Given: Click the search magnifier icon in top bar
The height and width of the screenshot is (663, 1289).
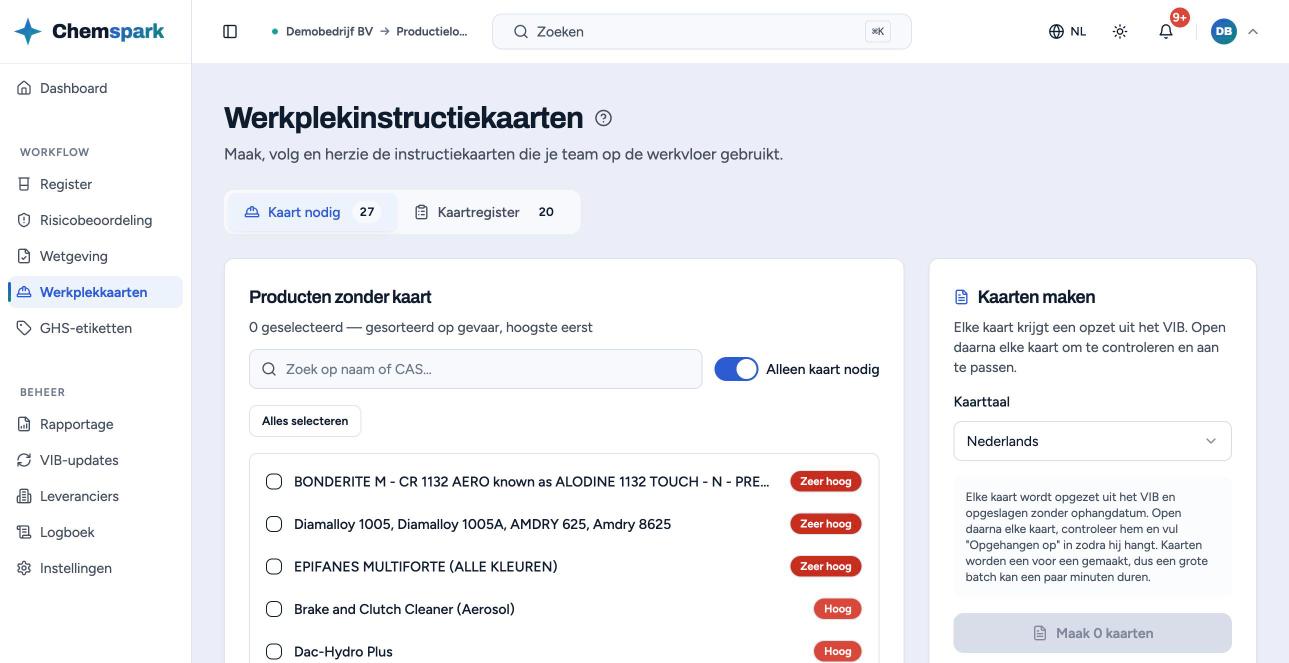Looking at the screenshot, I should 520,31.
